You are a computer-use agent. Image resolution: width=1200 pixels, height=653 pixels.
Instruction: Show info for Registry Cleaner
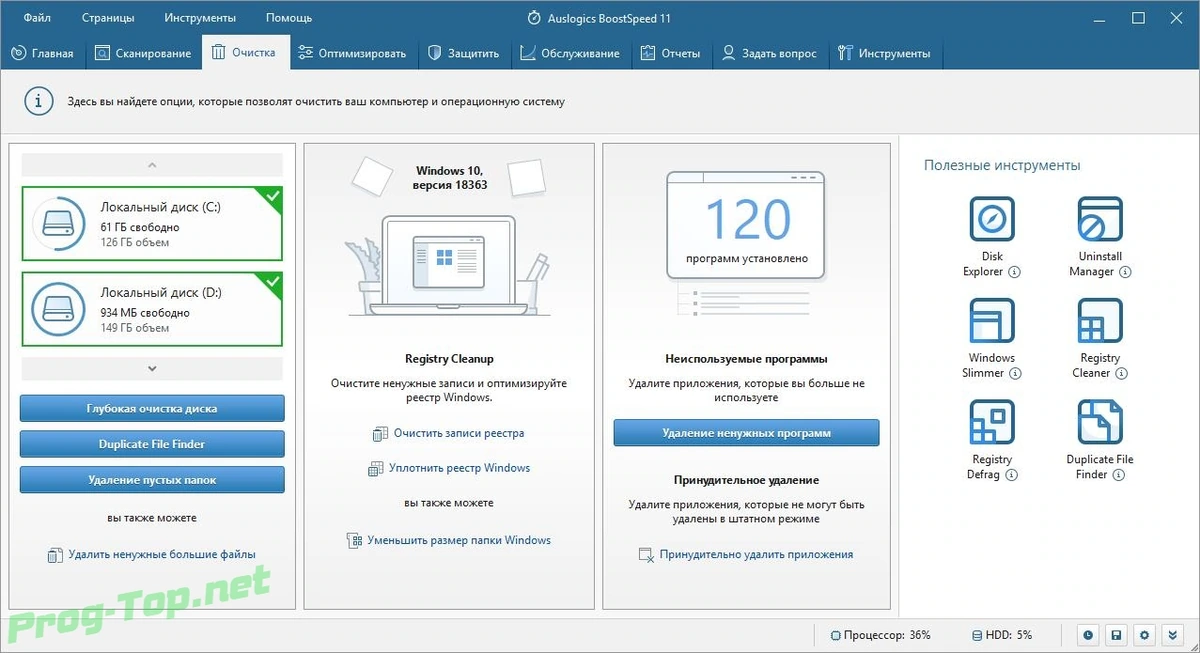(1122, 373)
